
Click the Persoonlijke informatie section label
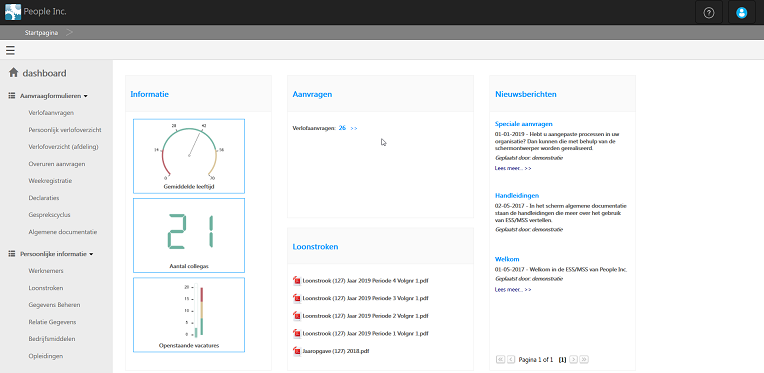(53, 254)
